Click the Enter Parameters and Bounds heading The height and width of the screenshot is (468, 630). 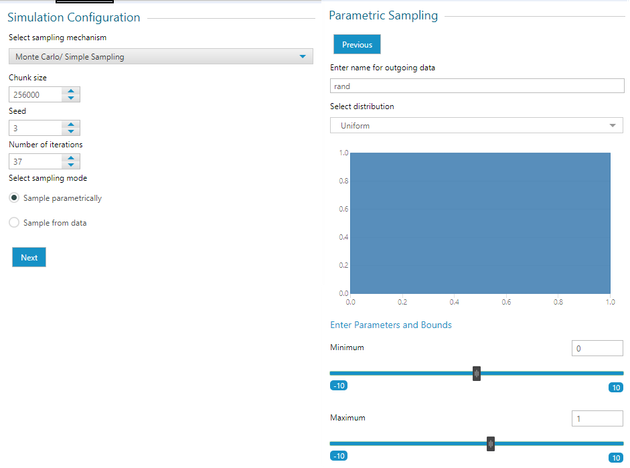click(391, 325)
